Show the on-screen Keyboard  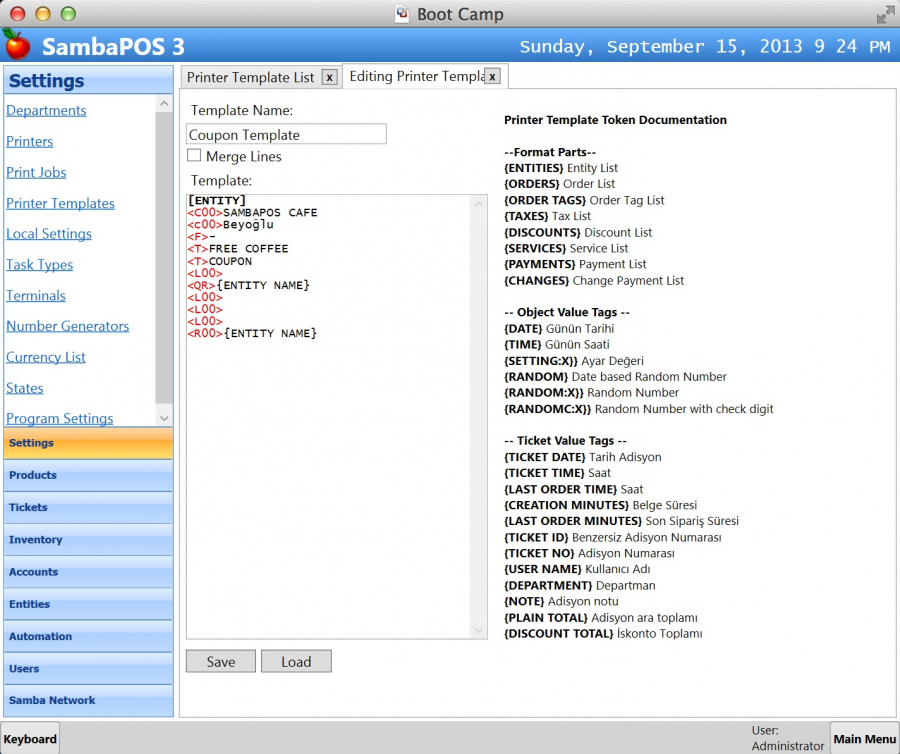[x=30, y=739]
